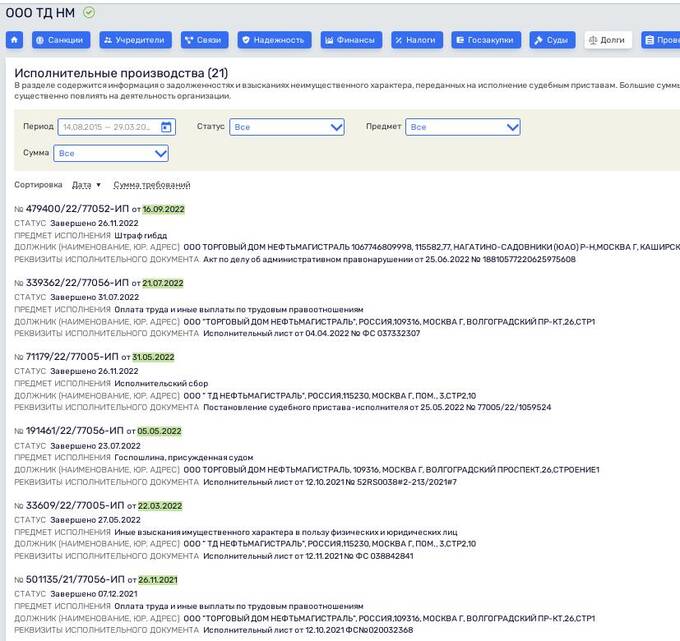Open the Финансы tab

pyautogui.click(x=351, y=40)
